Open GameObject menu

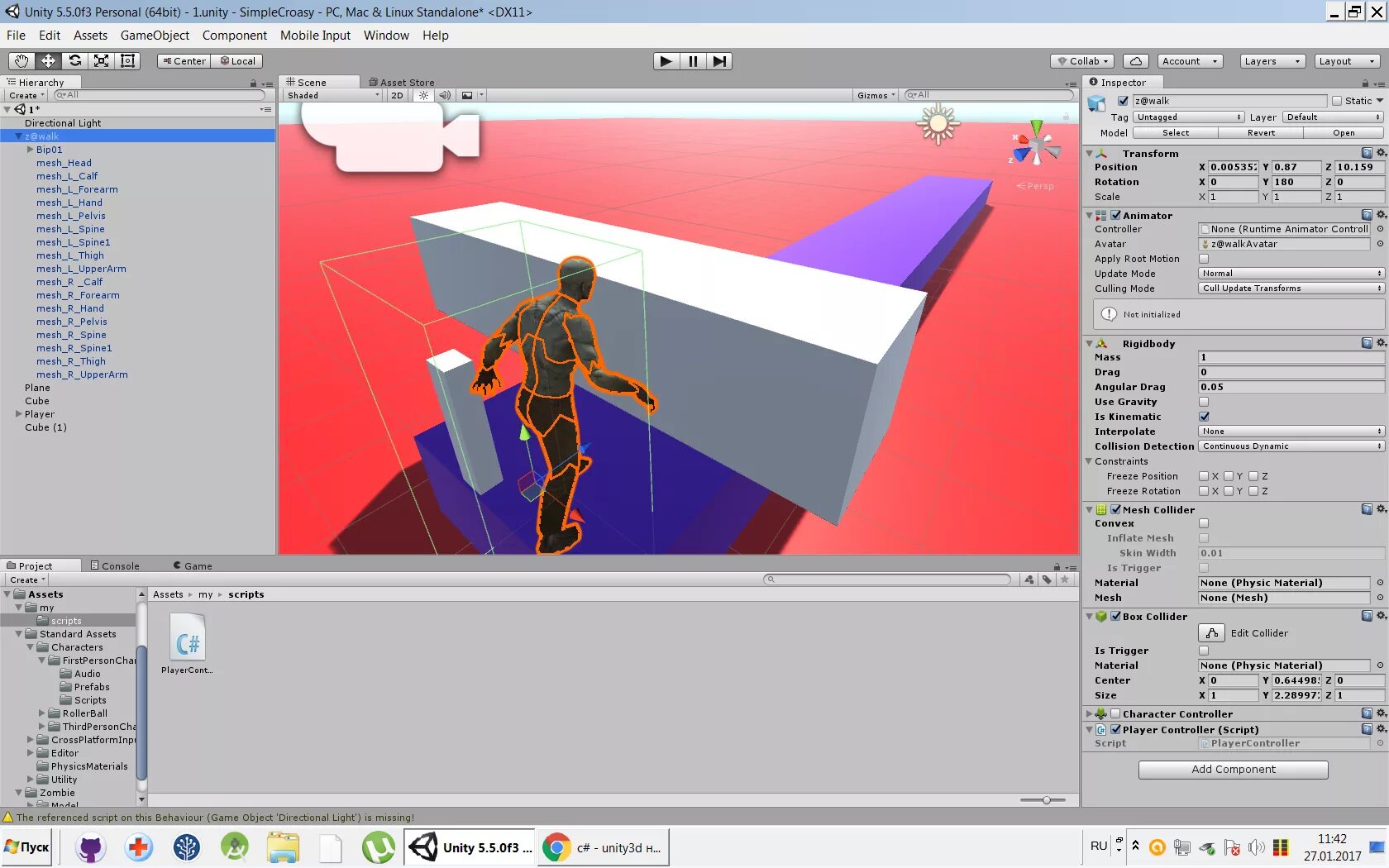pos(155,36)
